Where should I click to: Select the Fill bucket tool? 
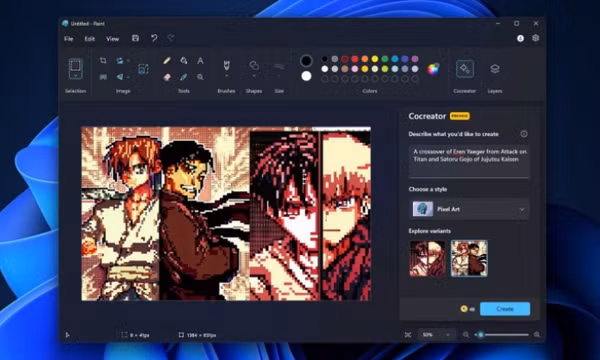[x=184, y=60]
